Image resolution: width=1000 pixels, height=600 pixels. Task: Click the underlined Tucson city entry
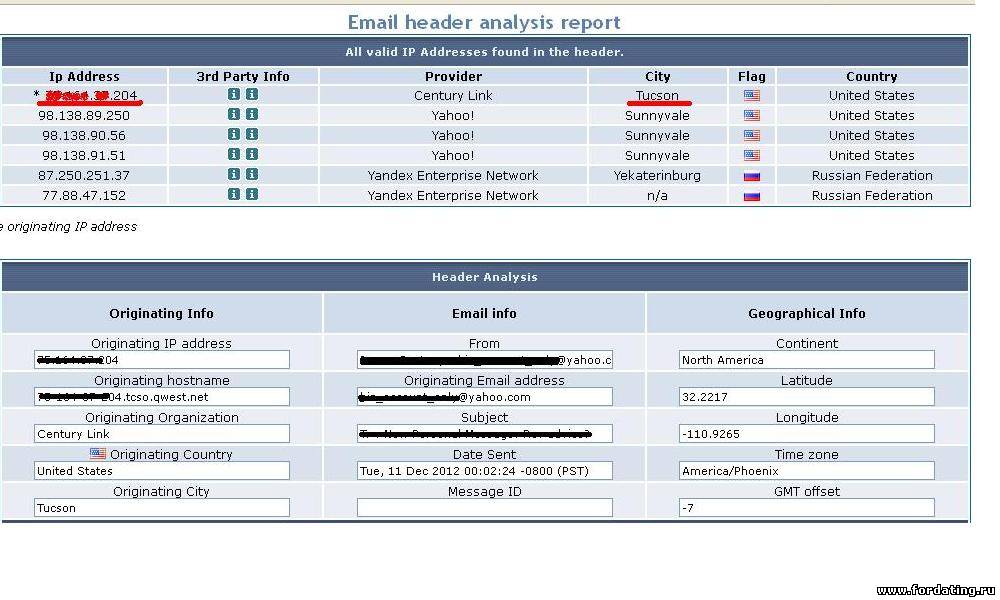coord(657,96)
